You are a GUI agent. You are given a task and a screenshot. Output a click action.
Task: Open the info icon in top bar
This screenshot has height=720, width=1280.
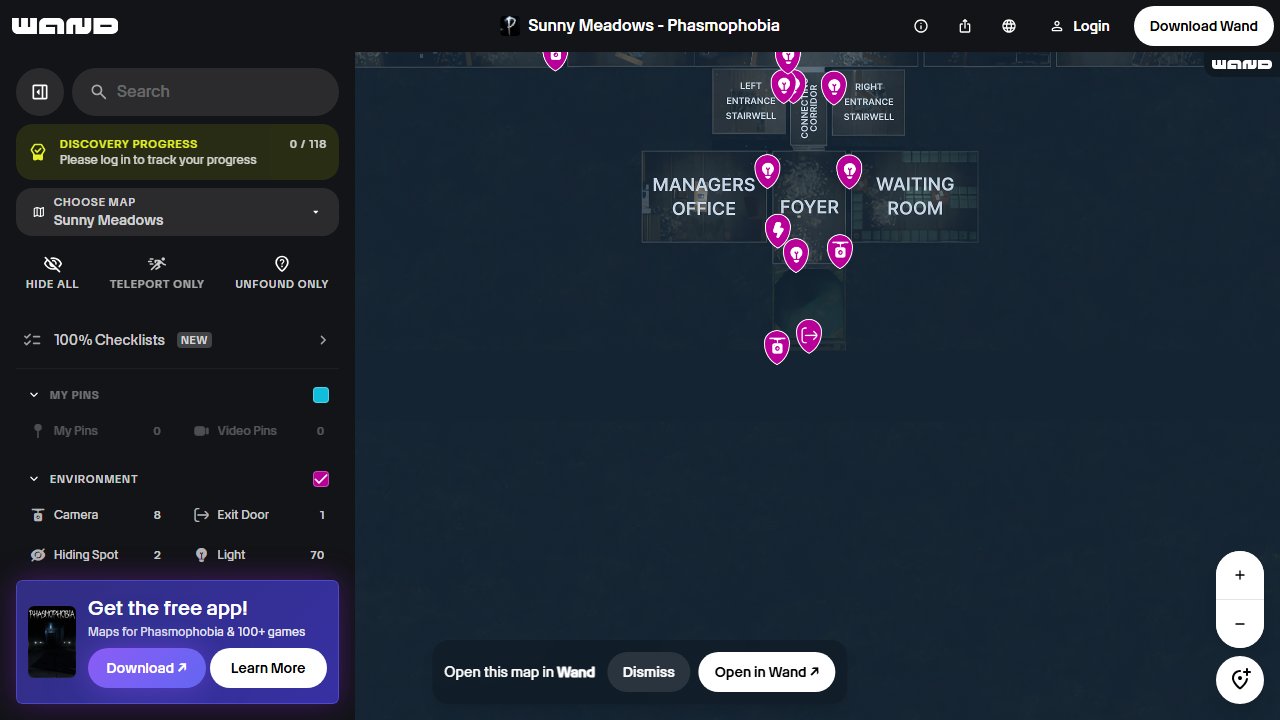(921, 26)
